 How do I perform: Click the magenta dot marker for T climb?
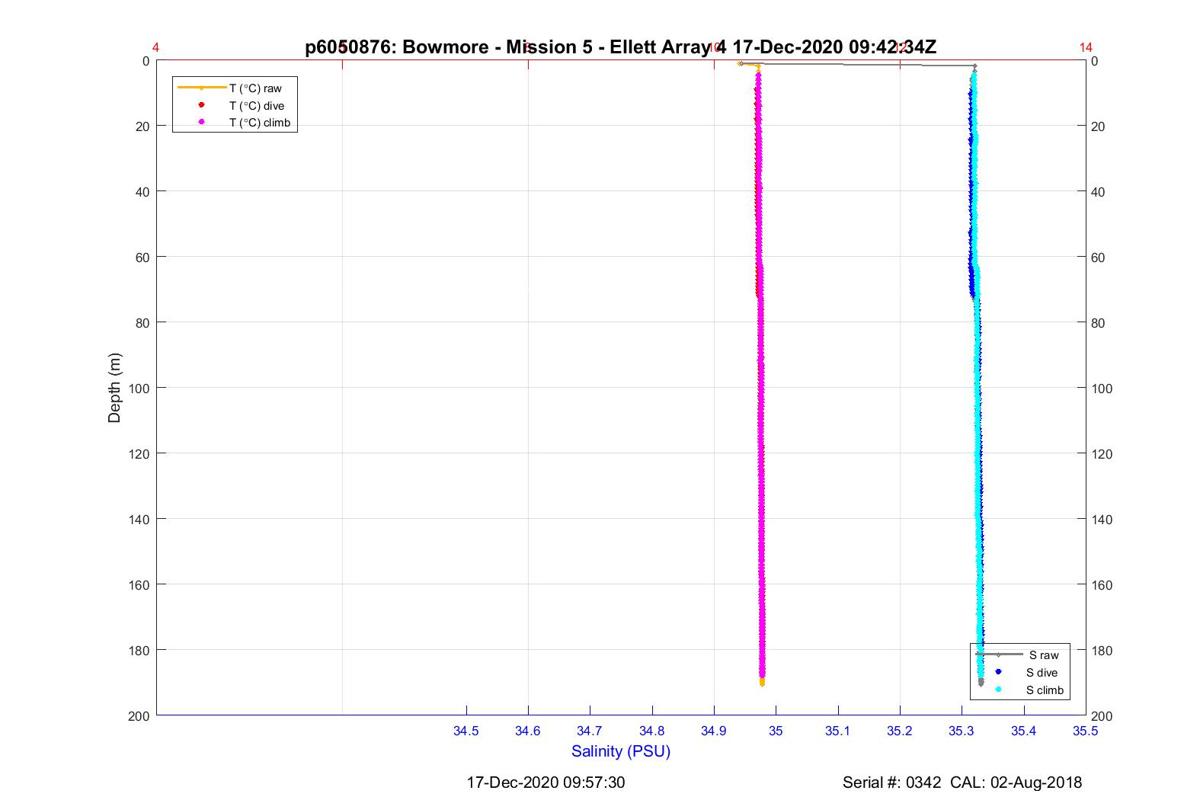pyautogui.click(x=202, y=121)
